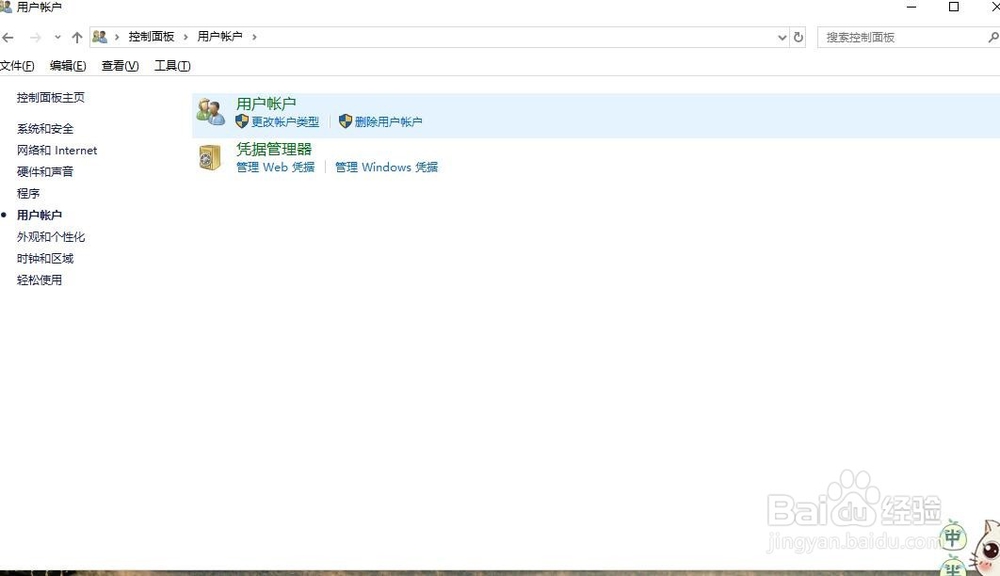The width and height of the screenshot is (1000, 576).
Task: Open the 工具 menu
Action: [x=171, y=65]
